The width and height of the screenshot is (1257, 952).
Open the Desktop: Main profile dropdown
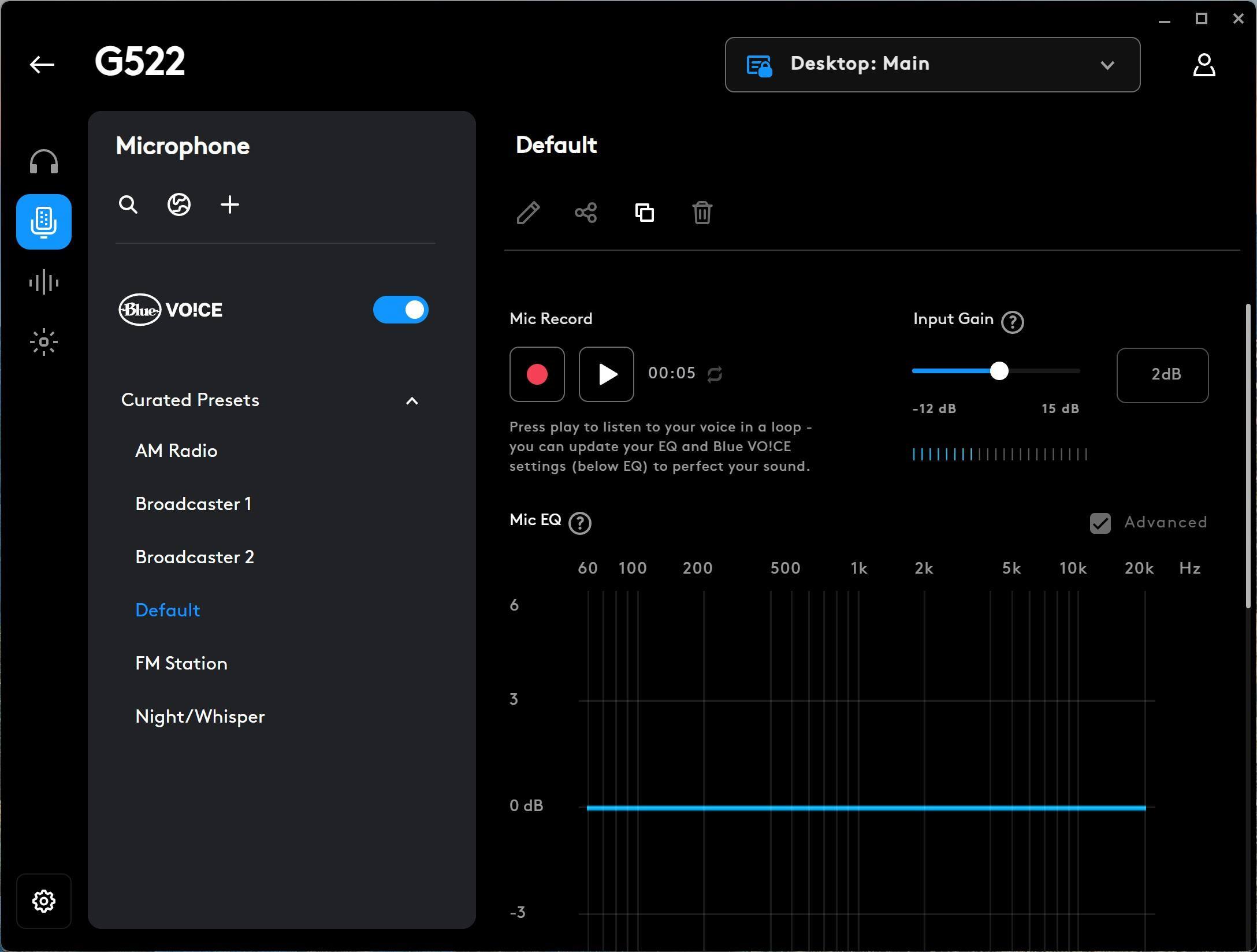932,65
